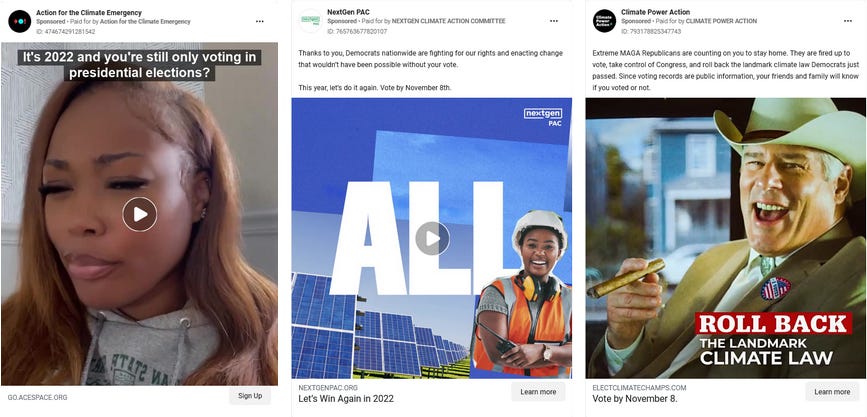Click Paid for by NEXTGEN CLIMATE ACTION COMMITTEE

click(x=433, y=21)
